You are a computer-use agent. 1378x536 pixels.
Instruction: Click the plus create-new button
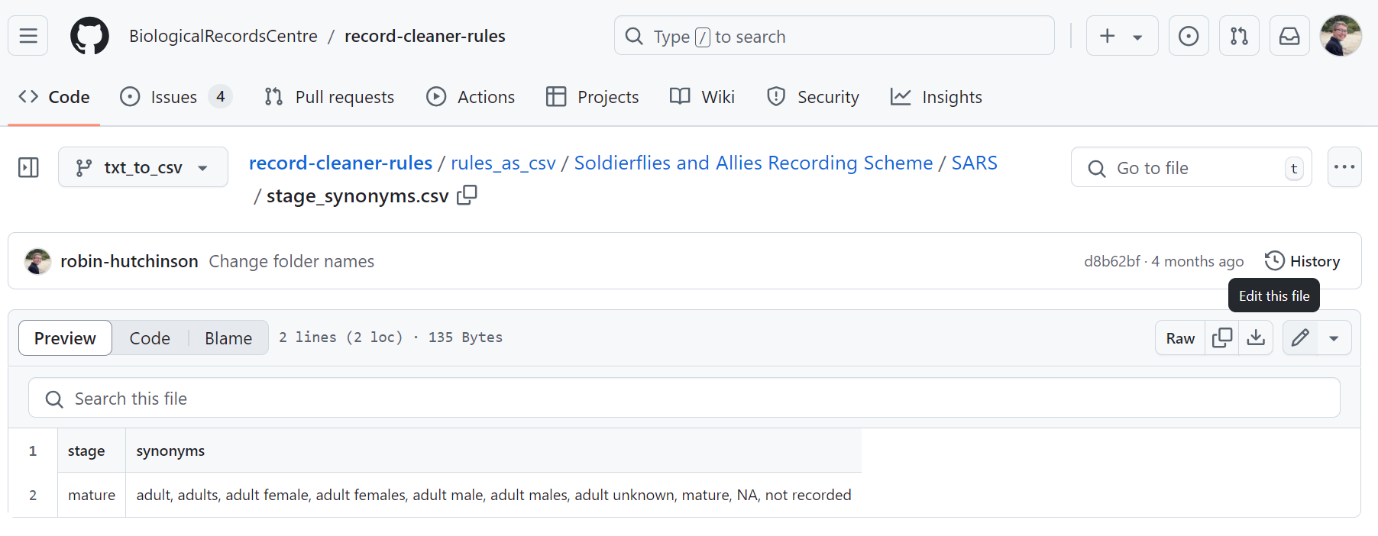[1107, 36]
